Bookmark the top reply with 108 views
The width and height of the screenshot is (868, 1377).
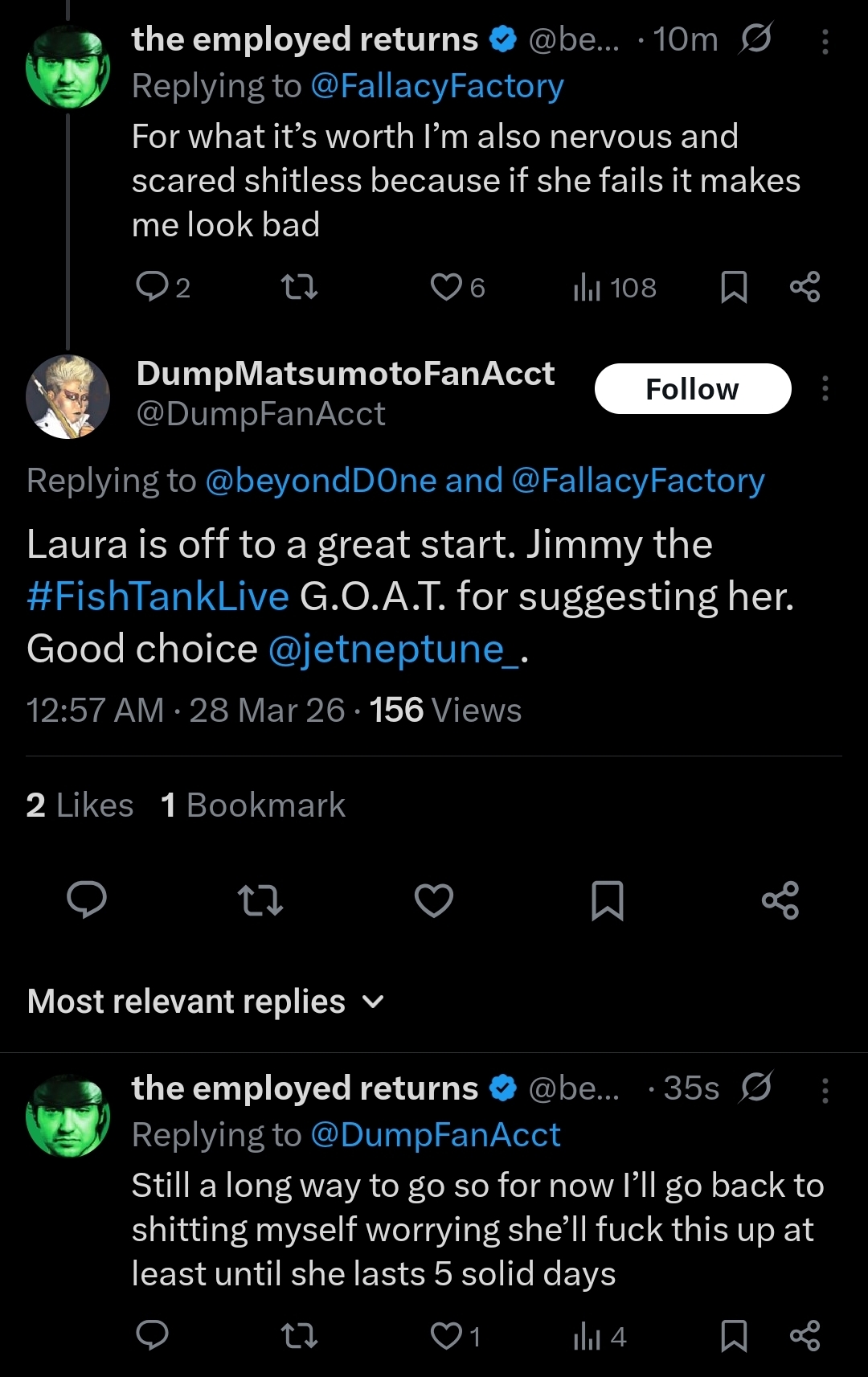click(x=734, y=287)
